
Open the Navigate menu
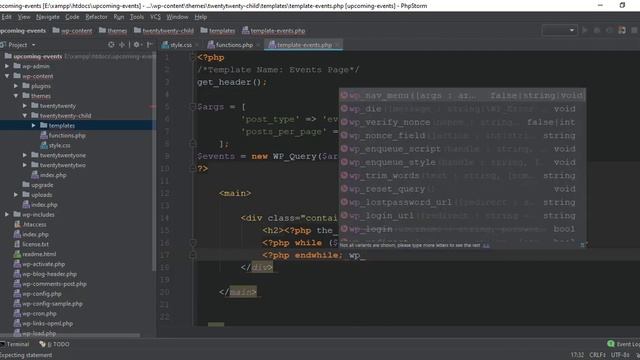point(47,17)
